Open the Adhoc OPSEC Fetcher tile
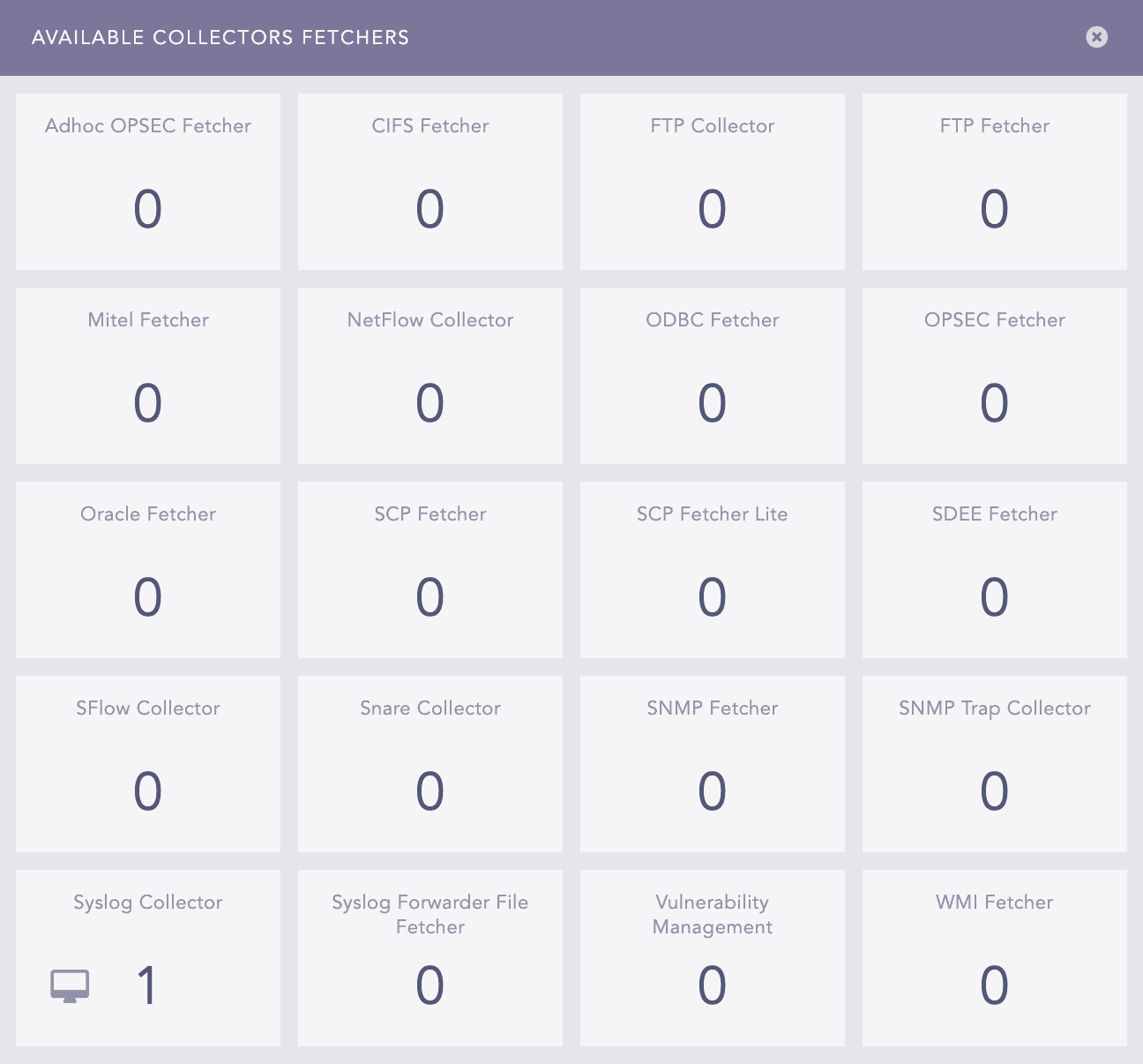This screenshot has width=1143, height=1064. point(148,182)
